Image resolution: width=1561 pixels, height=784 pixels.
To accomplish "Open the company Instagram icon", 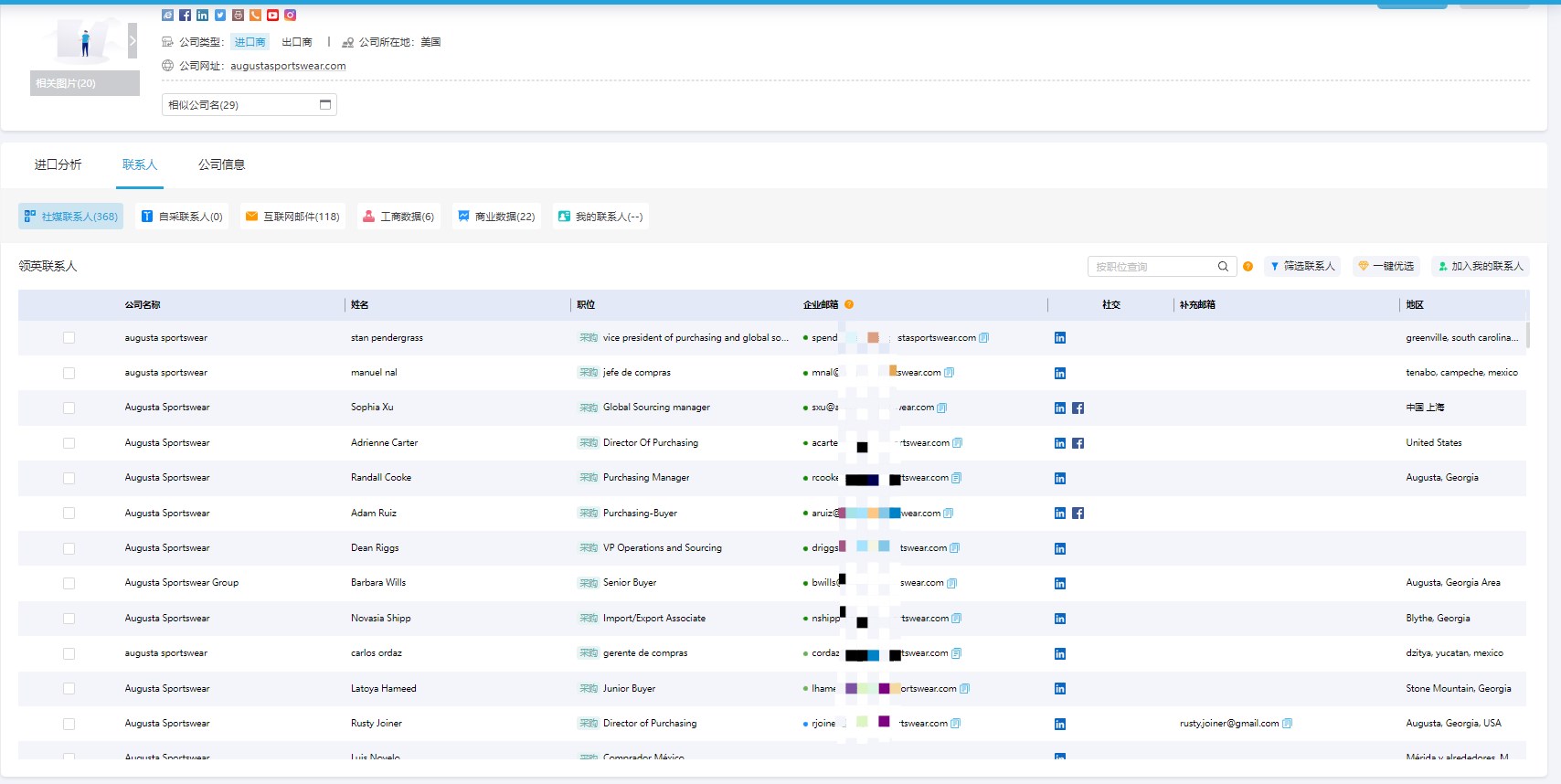I will point(290,15).
